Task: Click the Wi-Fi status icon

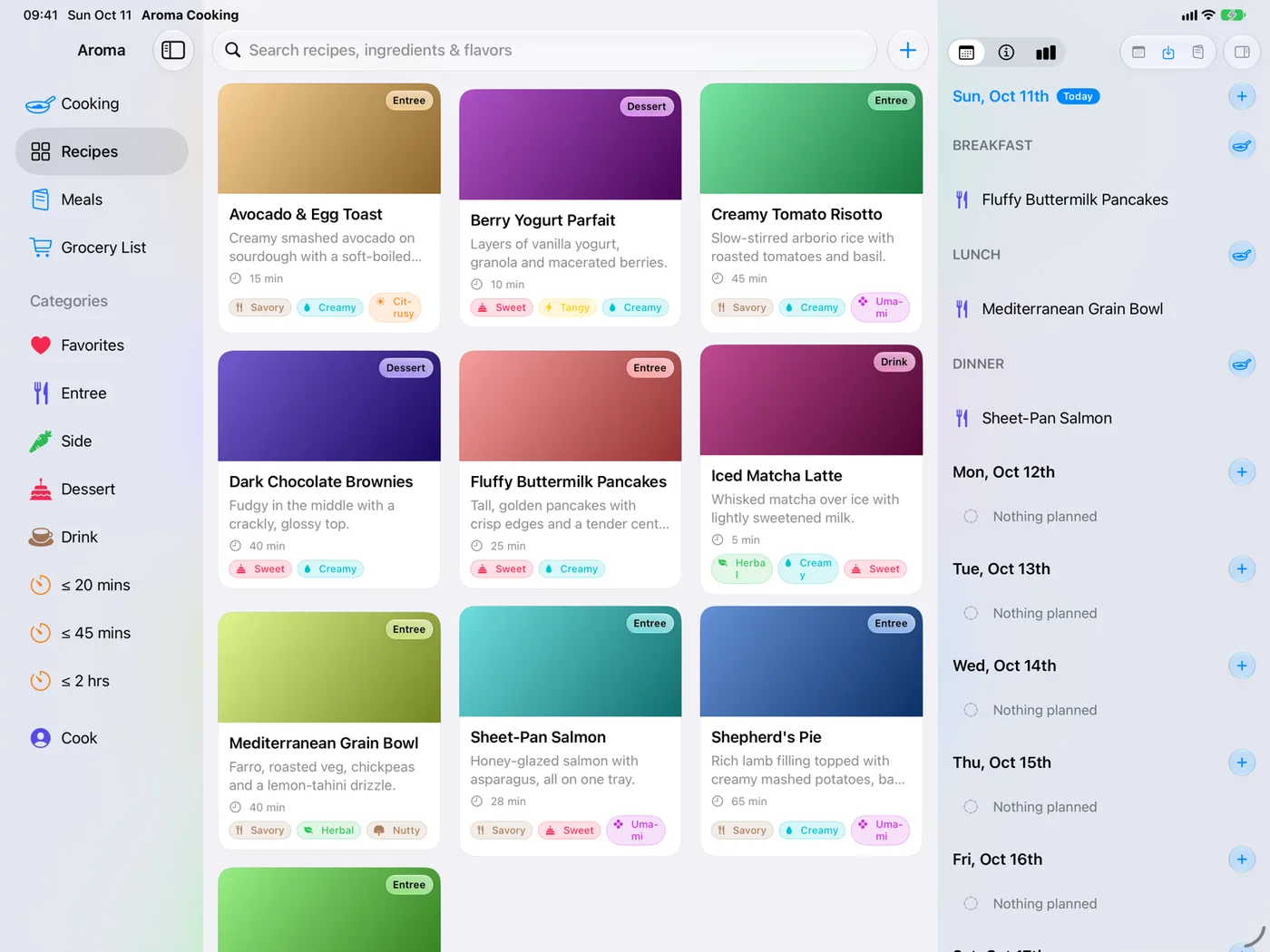Action: pos(1208,15)
